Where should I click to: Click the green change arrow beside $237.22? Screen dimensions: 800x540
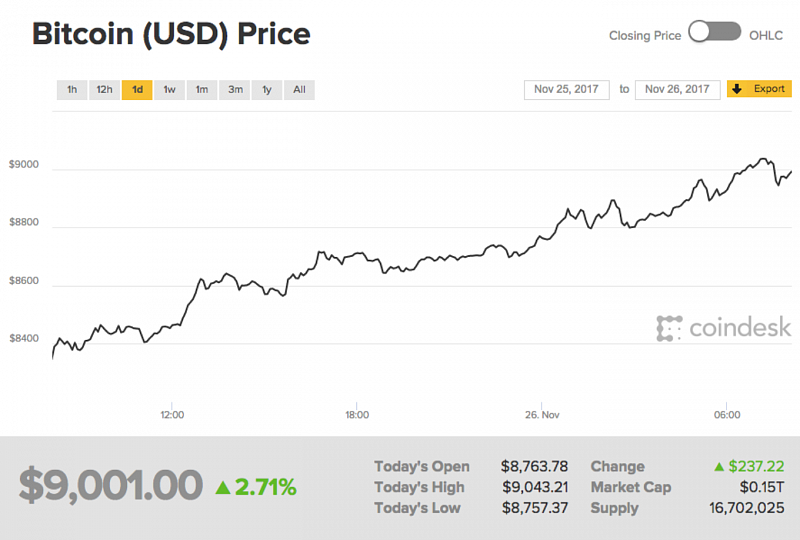coord(718,467)
